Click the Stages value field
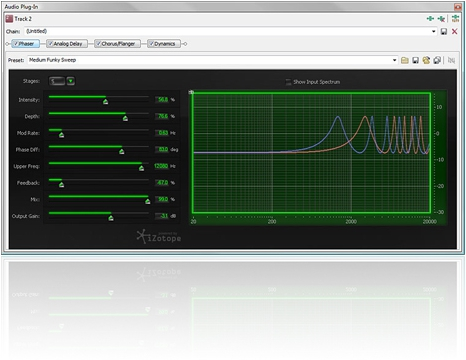466x360 pixels. tap(57, 81)
